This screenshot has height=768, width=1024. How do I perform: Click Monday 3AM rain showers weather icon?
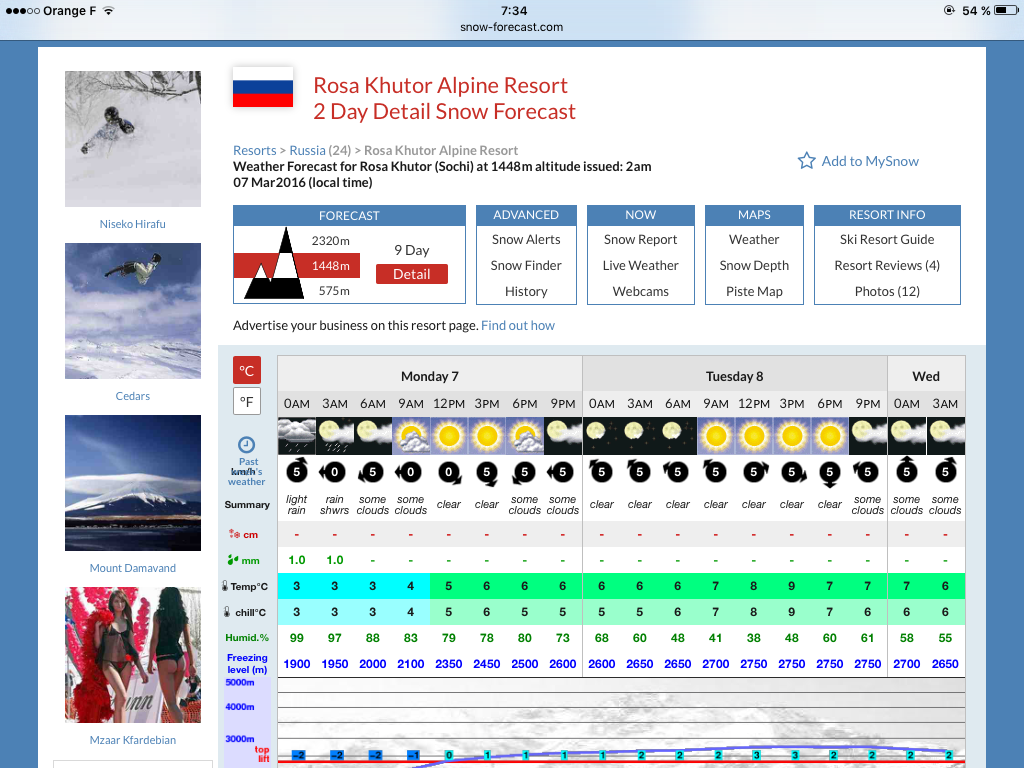tap(334, 436)
